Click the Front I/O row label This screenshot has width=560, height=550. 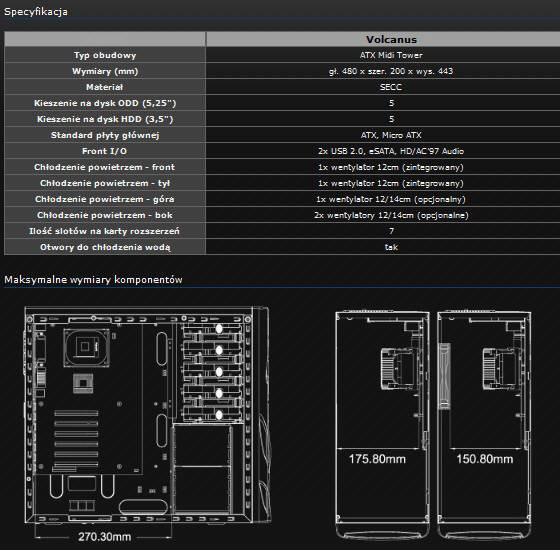pyautogui.click(x=104, y=151)
